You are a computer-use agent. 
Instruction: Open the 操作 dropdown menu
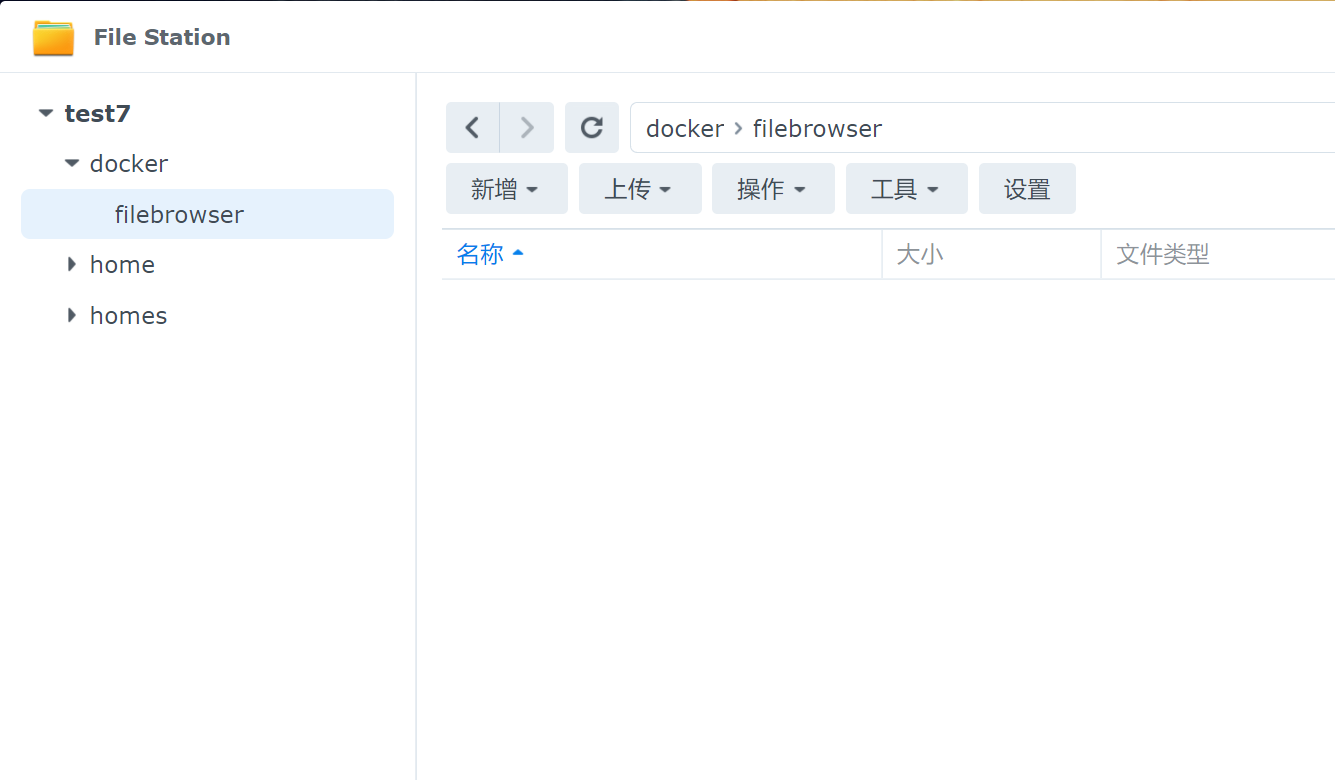pyautogui.click(x=773, y=189)
